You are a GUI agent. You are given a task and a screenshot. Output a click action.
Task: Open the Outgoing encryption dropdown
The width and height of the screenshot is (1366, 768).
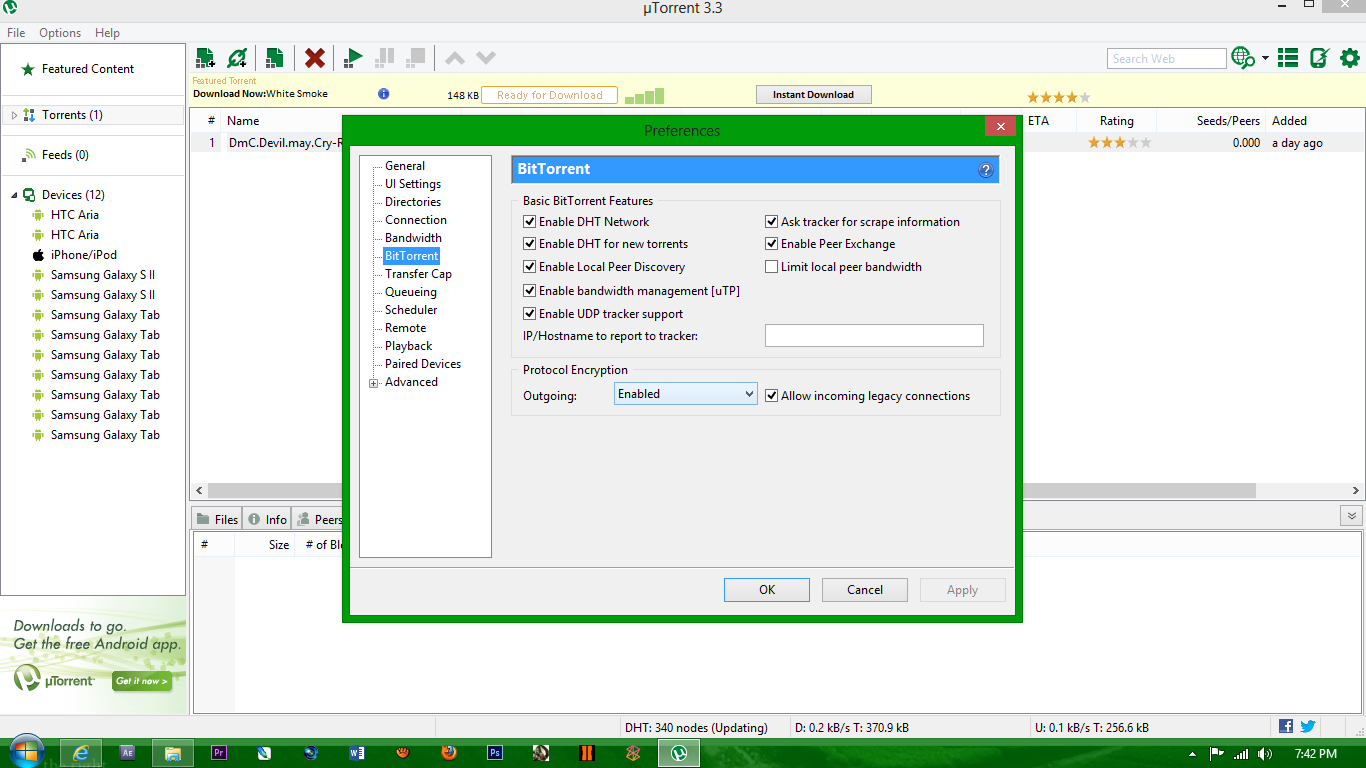pyautogui.click(x=685, y=394)
